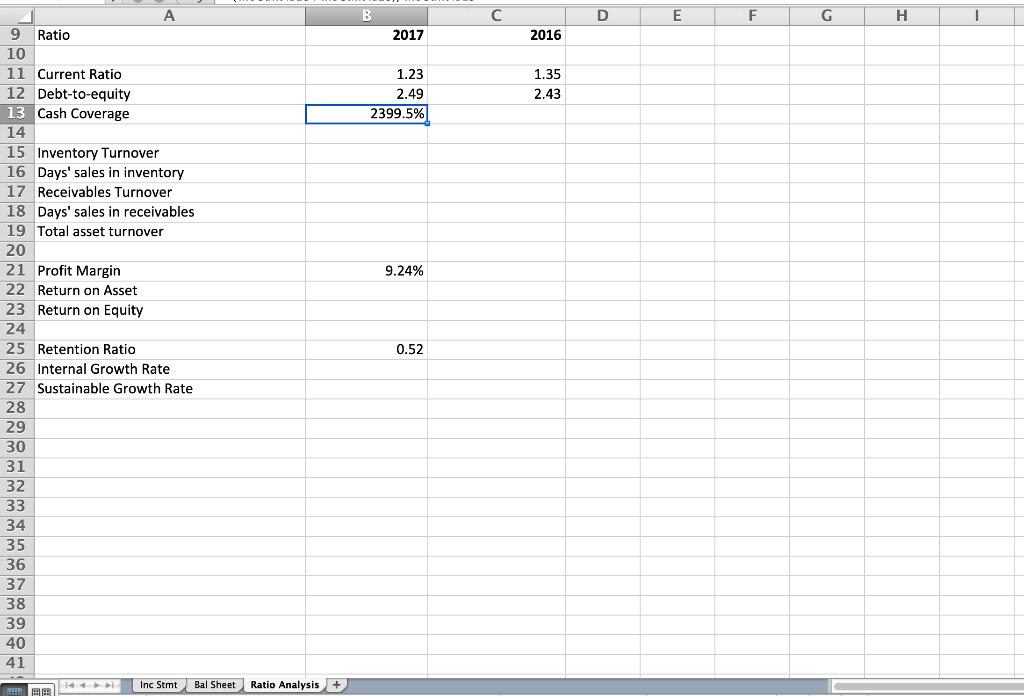
Task: Select row 13 header
Action: click(17, 114)
